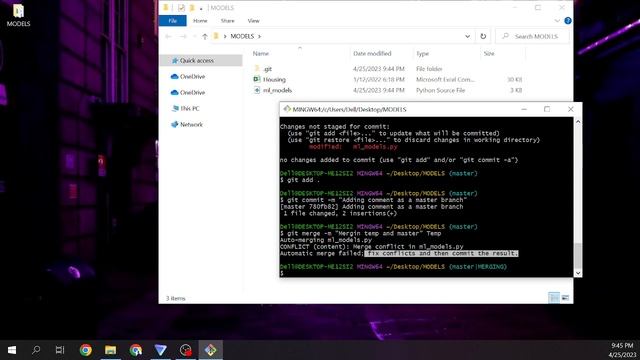
Task: Click the terminal scrollbar down arrow
Action: click(x=578, y=273)
